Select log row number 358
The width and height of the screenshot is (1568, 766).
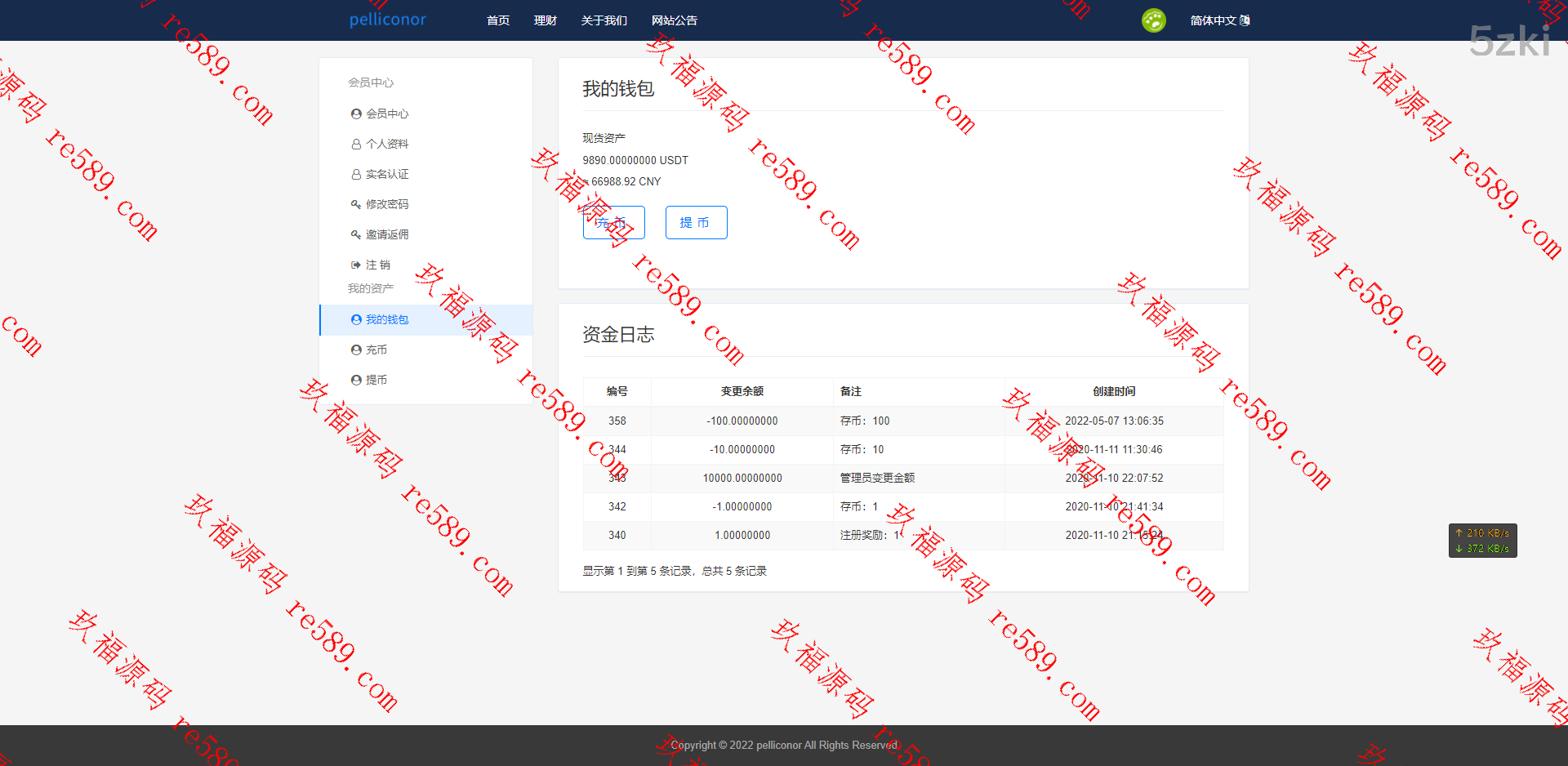pyautogui.click(x=617, y=421)
